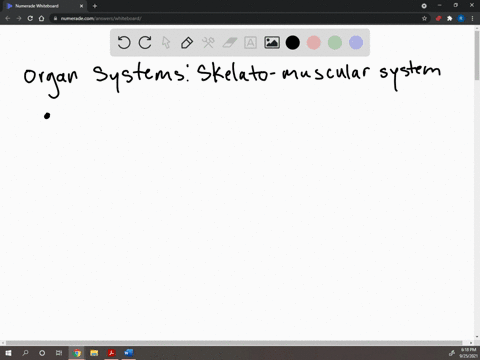Viewport: 480px width, 360px height.
Task: Reload the whiteboard page
Action: [x=30, y=18]
